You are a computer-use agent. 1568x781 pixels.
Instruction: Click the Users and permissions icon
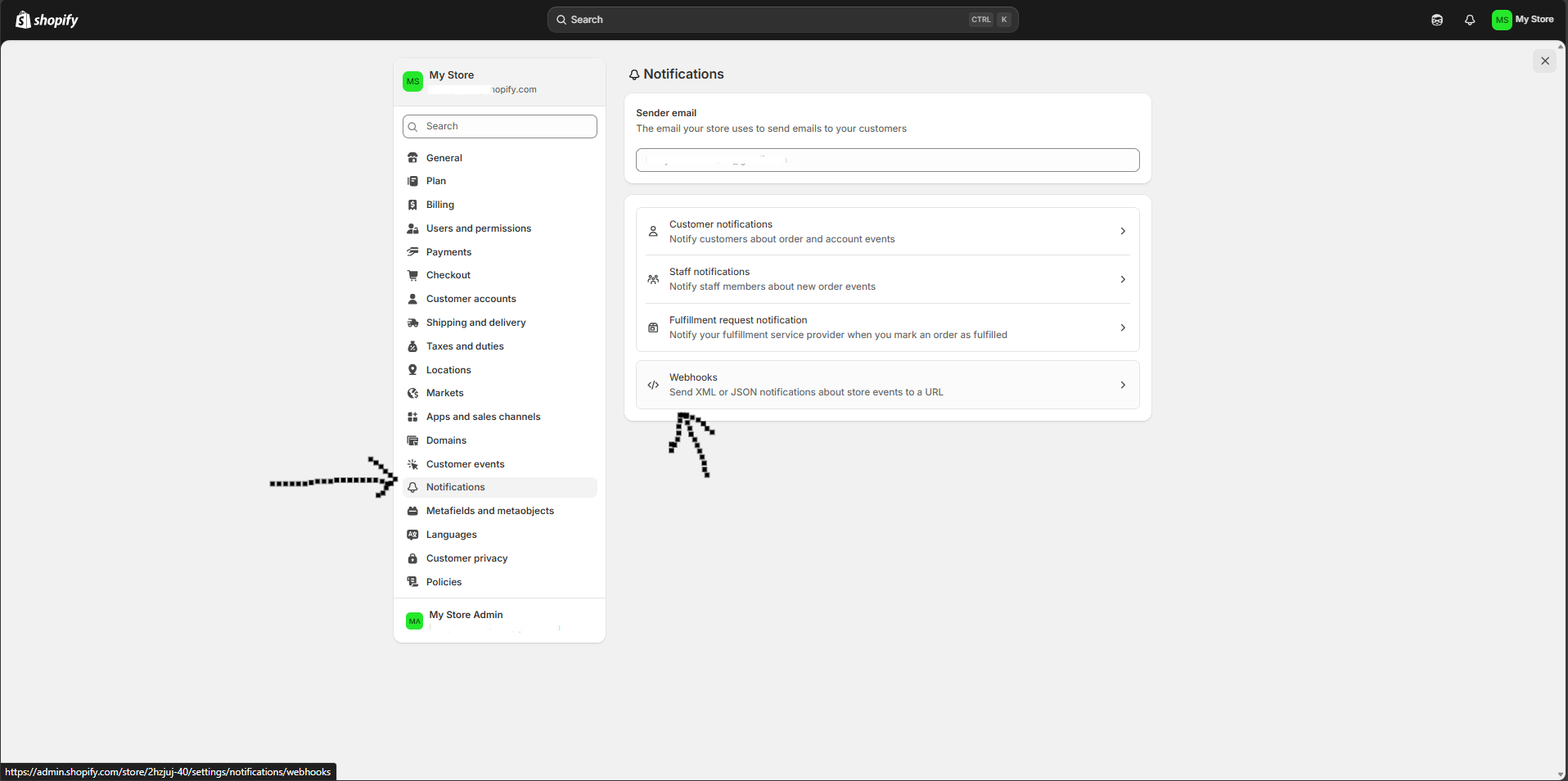[x=413, y=228]
